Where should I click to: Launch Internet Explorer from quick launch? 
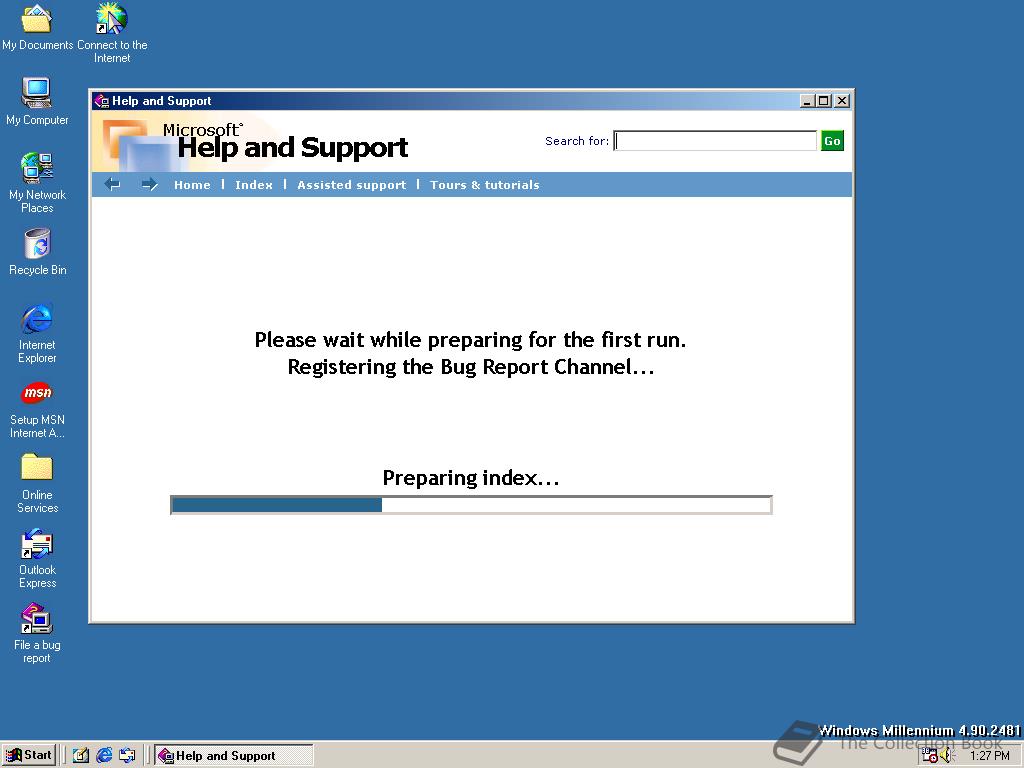pyautogui.click(x=104, y=756)
